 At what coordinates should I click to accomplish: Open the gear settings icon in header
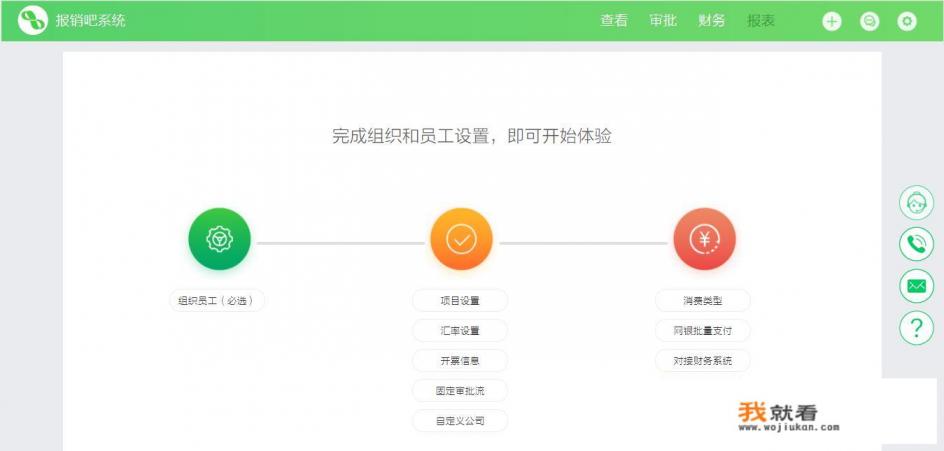907,22
